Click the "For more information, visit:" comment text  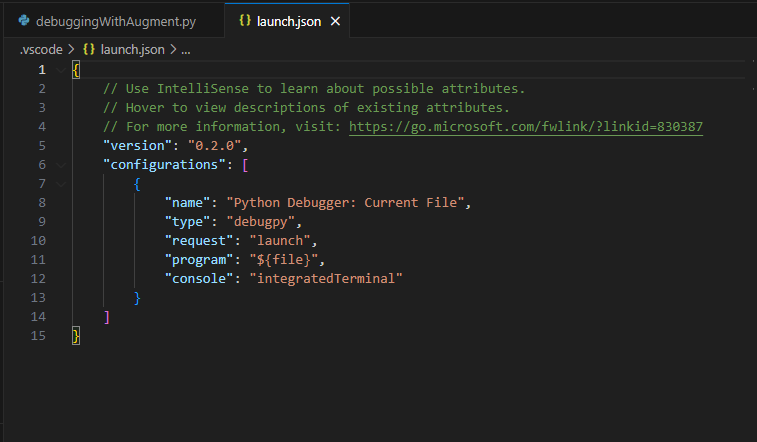point(222,126)
